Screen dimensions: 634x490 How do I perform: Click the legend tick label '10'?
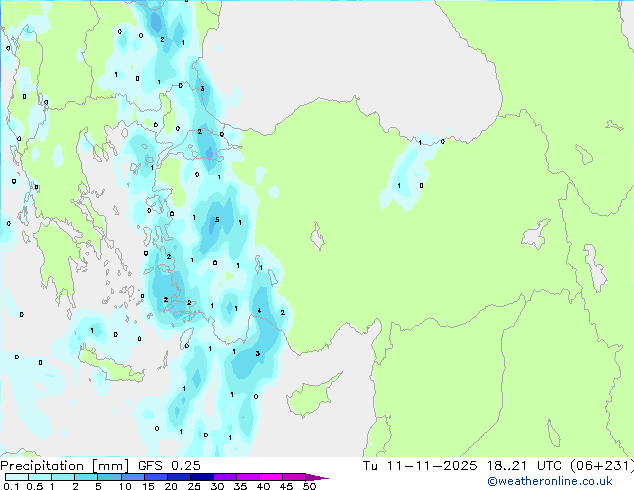tap(125, 486)
